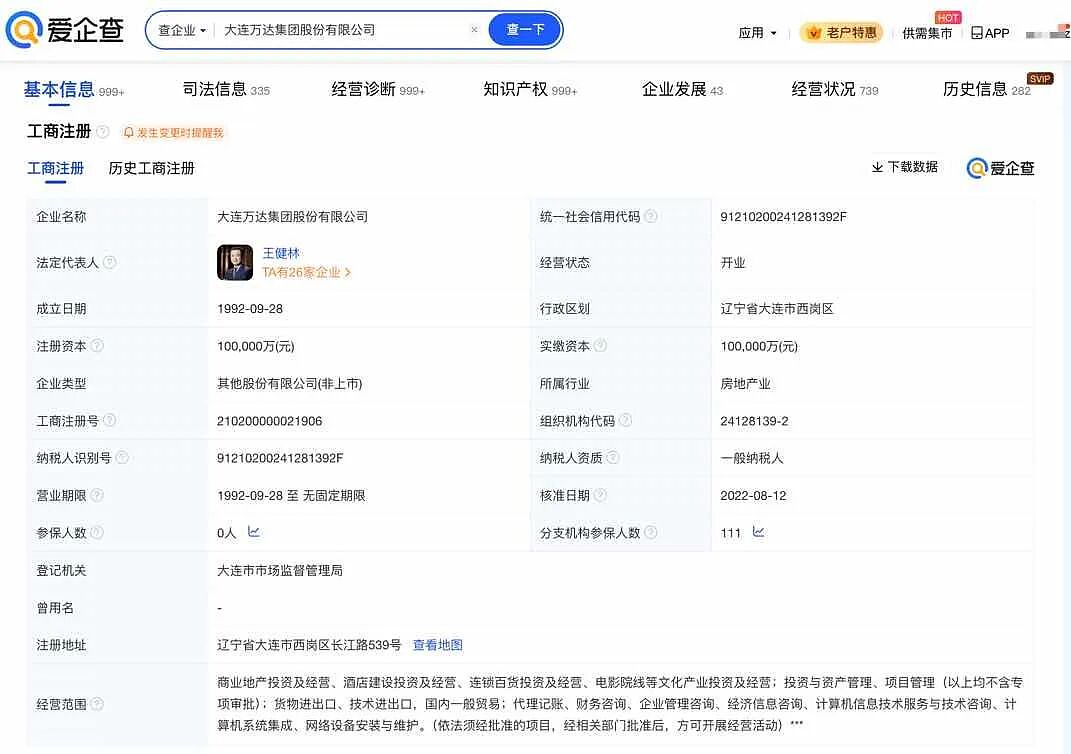Image resolution: width=1071 pixels, height=754 pixels.
Task: Click help icon next to 营业期限
Action: [x=97, y=495]
